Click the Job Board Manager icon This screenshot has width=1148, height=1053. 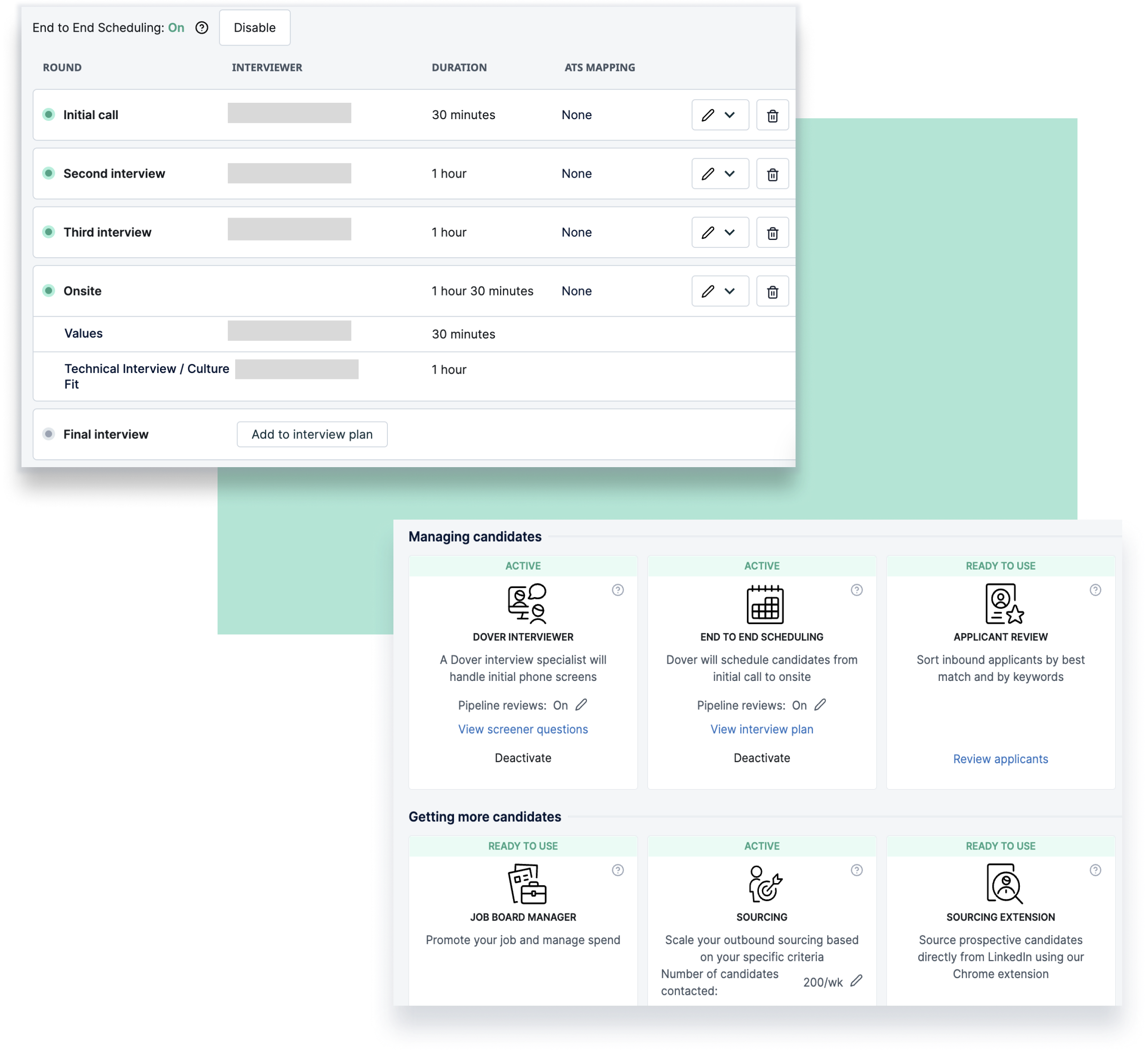pos(527,884)
